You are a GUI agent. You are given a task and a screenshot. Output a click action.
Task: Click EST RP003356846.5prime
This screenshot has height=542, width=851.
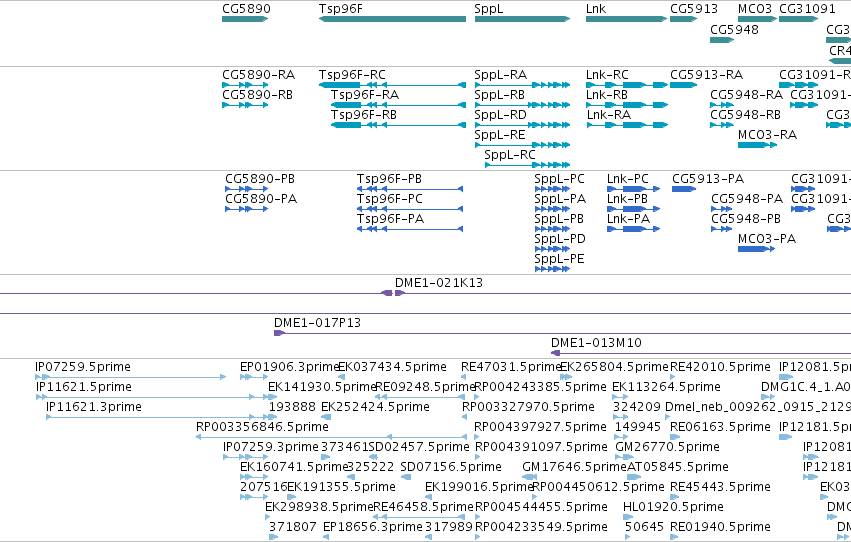[331, 437]
